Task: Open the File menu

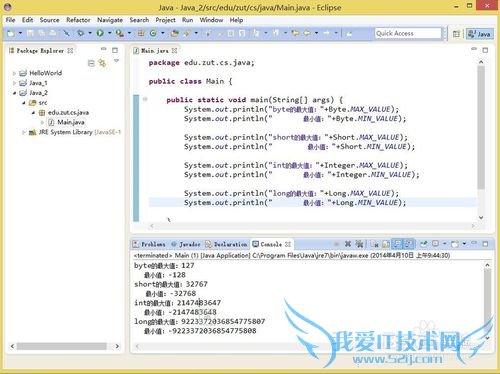Action: click(10, 20)
